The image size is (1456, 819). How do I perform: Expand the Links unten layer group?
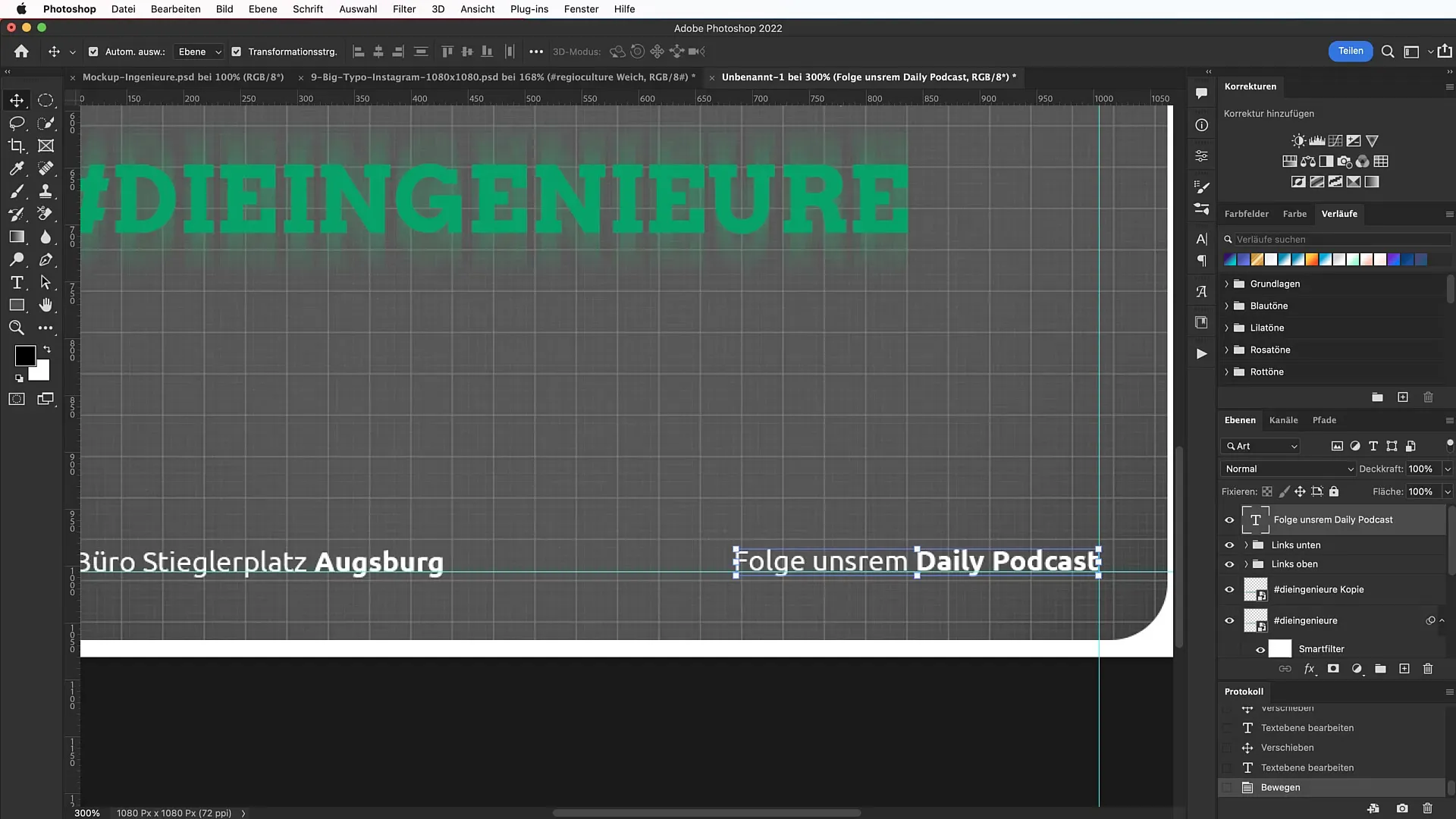(x=1243, y=544)
